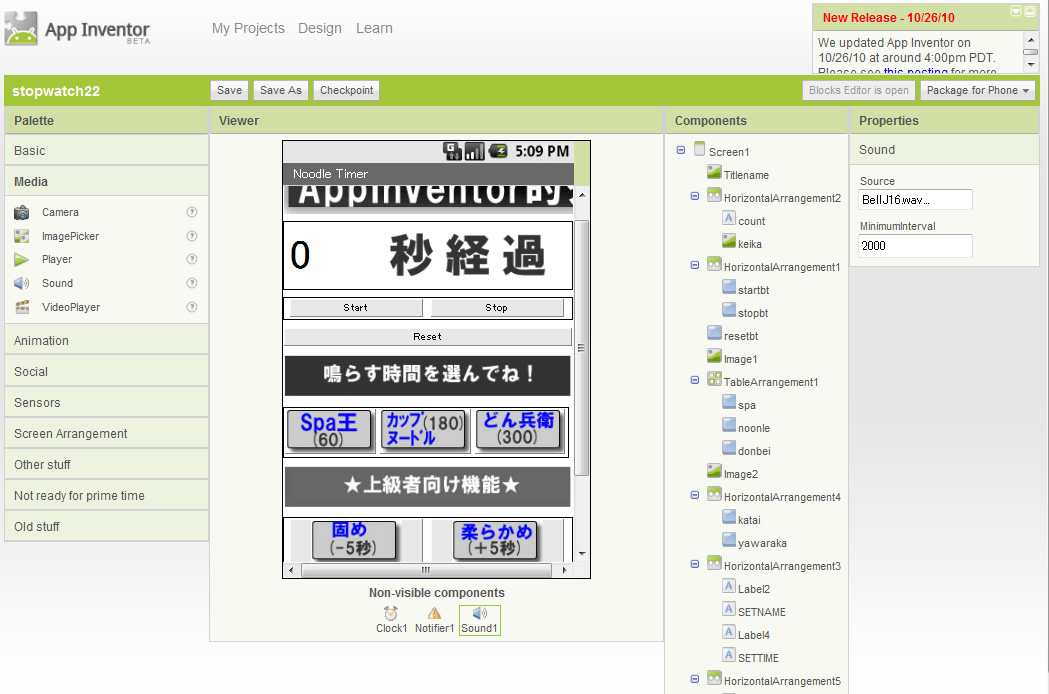The image size is (1049, 694).
Task: Switch to the Design tab
Action: pos(320,28)
